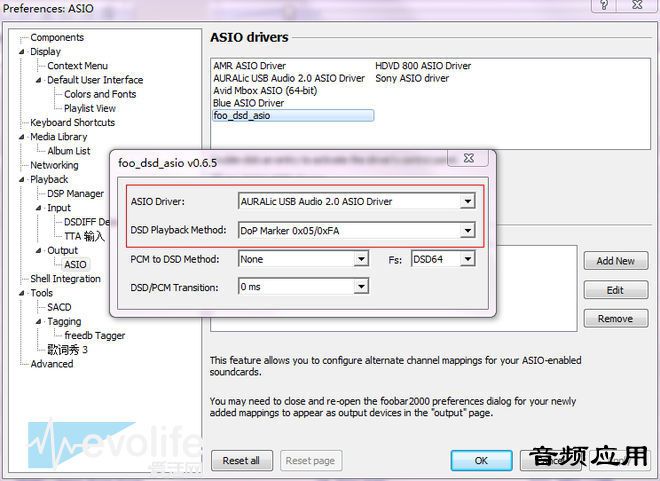660x481 pixels.
Task: Select AMR ASIO Driver in list
Action: pyautogui.click(x=250, y=66)
